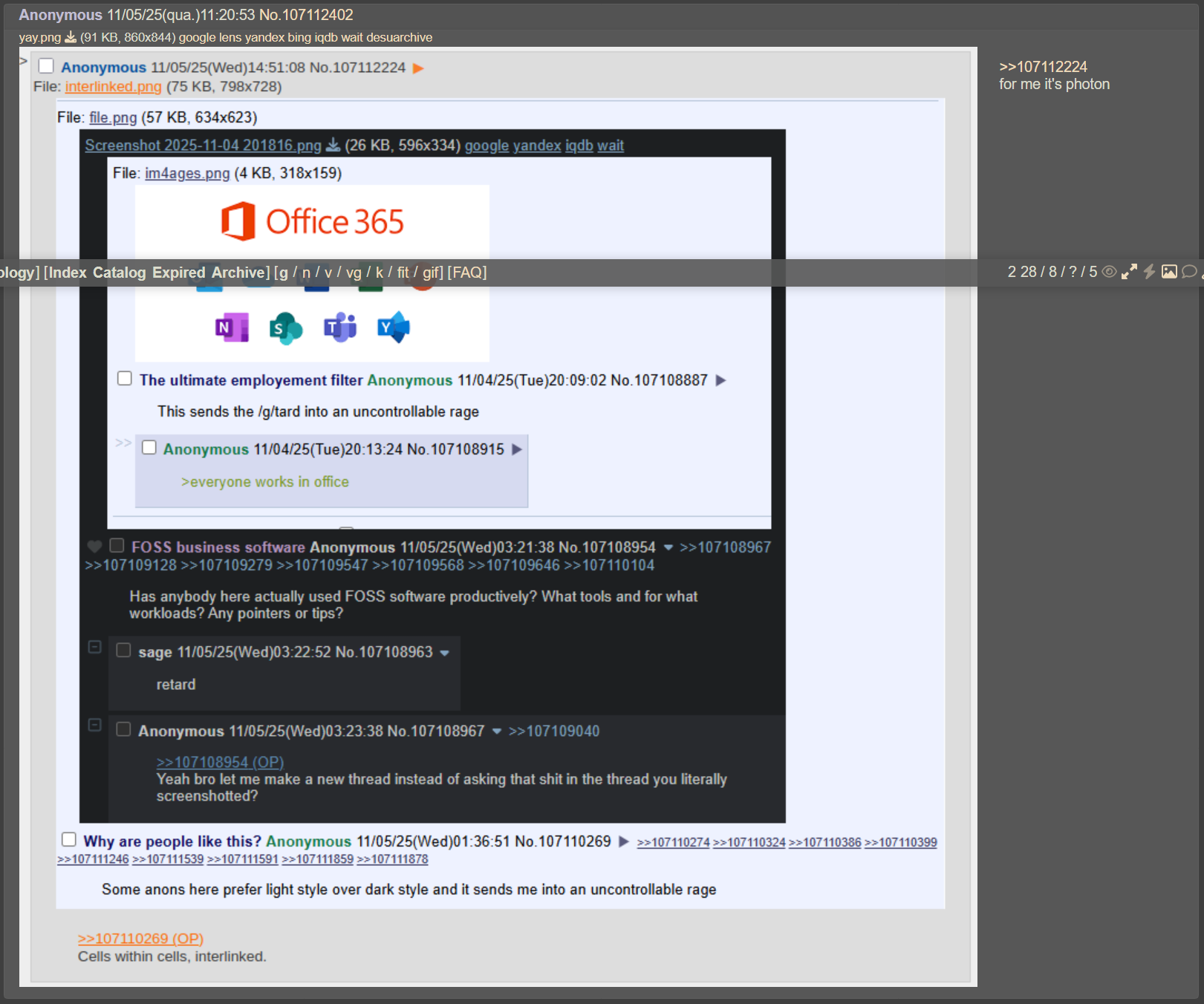The height and width of the screenshot is (1004, 1204).
Task: Open the dropdown arrow after No.107108954
Action: click(x=668, y=548)
